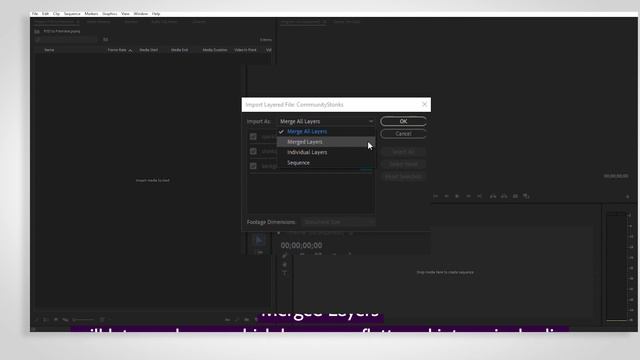Viewport: 640px width, 360px height.
Task: Confirm import with OK button
Action: 403,121
